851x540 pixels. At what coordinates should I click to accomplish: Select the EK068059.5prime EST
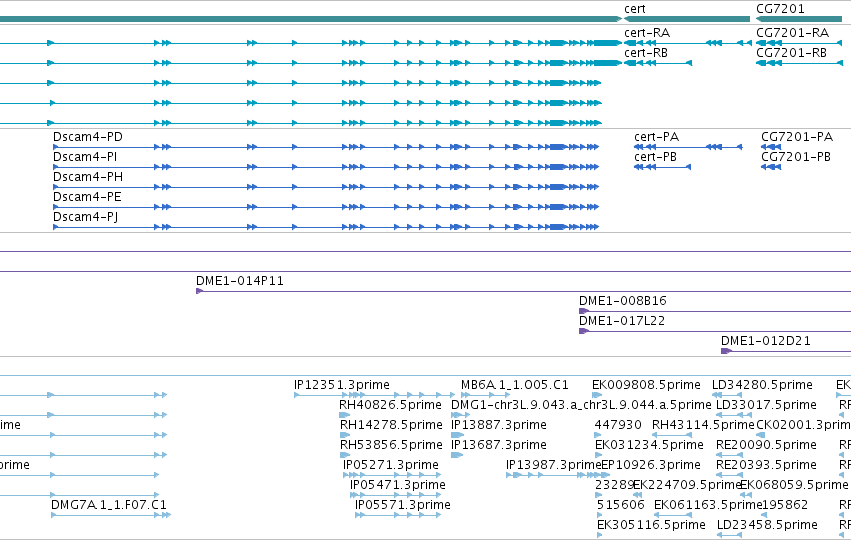[746, 495]
